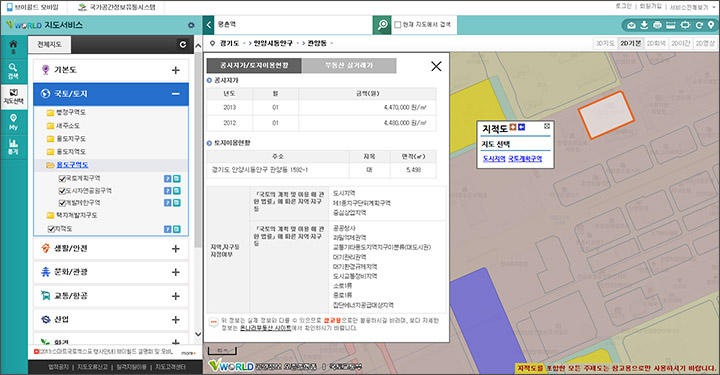720x375 pixels.
Task: Click the more link beside notice
Action: (188, 353)
